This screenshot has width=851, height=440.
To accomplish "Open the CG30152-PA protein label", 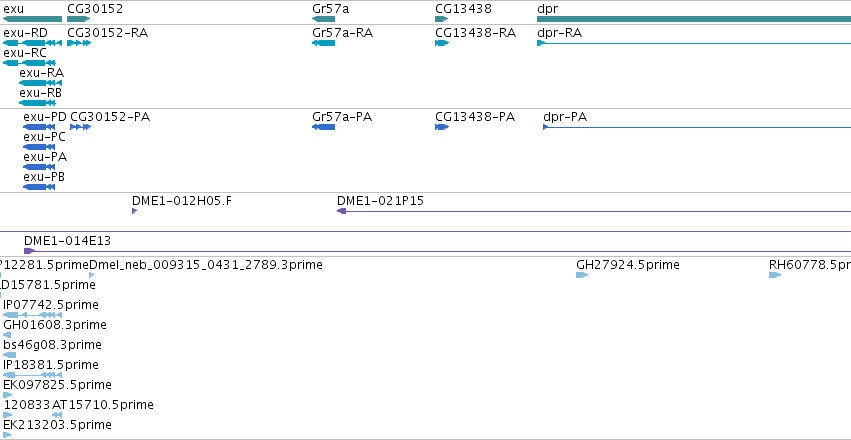I will pyautogui.click(x=110, y=117).
